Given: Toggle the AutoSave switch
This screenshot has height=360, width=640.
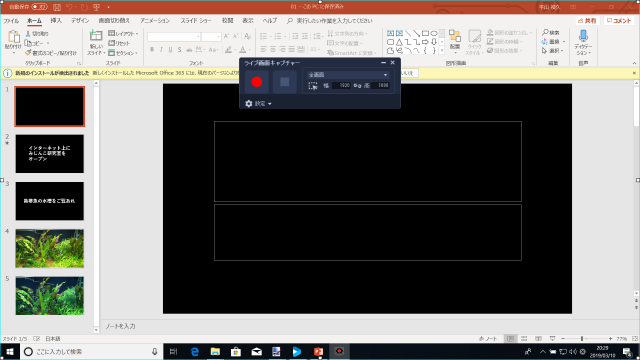Looking at the screenshot, I should click(39, 7).
